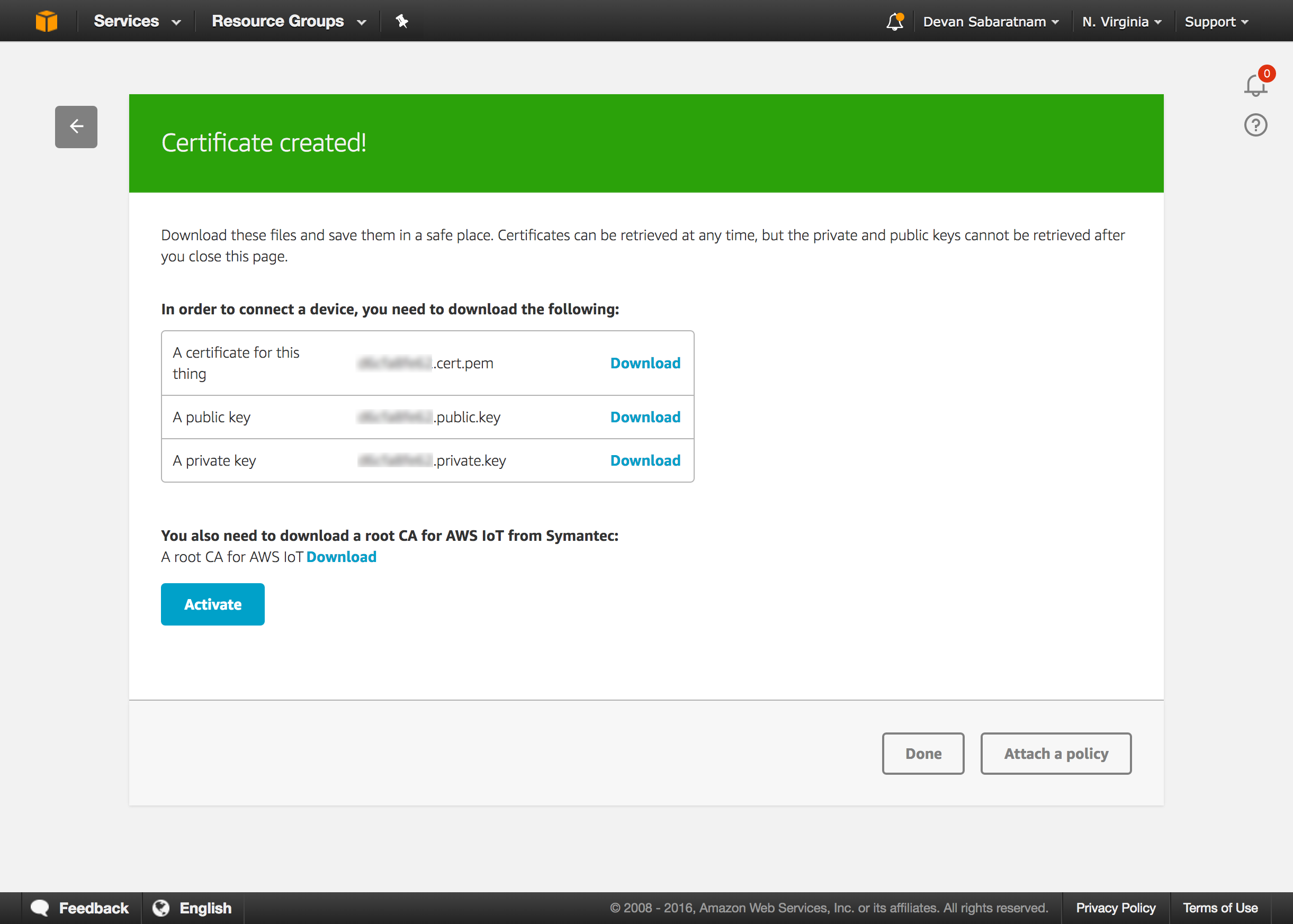The height and width of the screenshot is (924, 1293).
Task: Open the notification bell with red badge
Action: tap(1256, 84)
